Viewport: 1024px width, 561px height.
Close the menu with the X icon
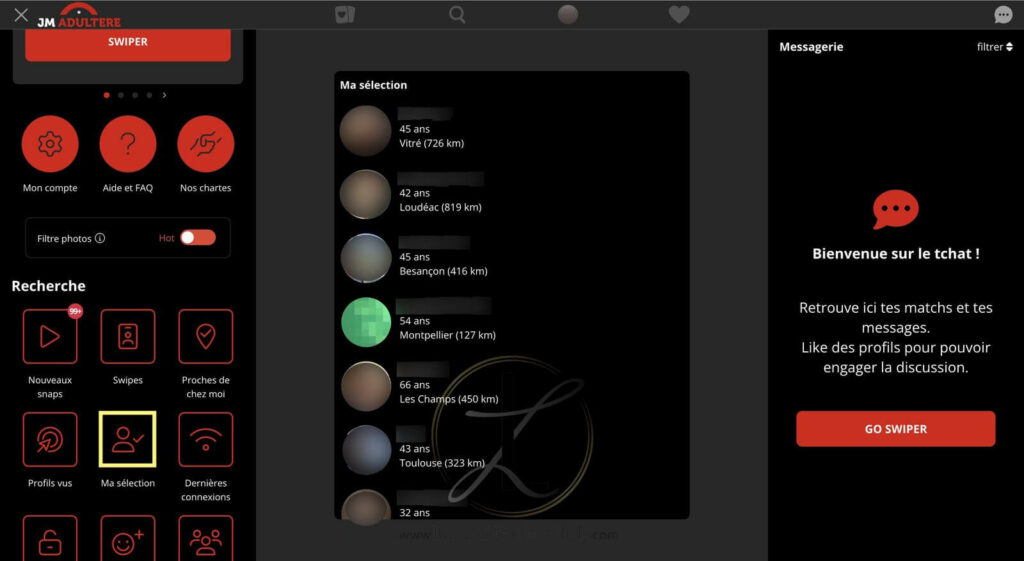click(21, 14)
